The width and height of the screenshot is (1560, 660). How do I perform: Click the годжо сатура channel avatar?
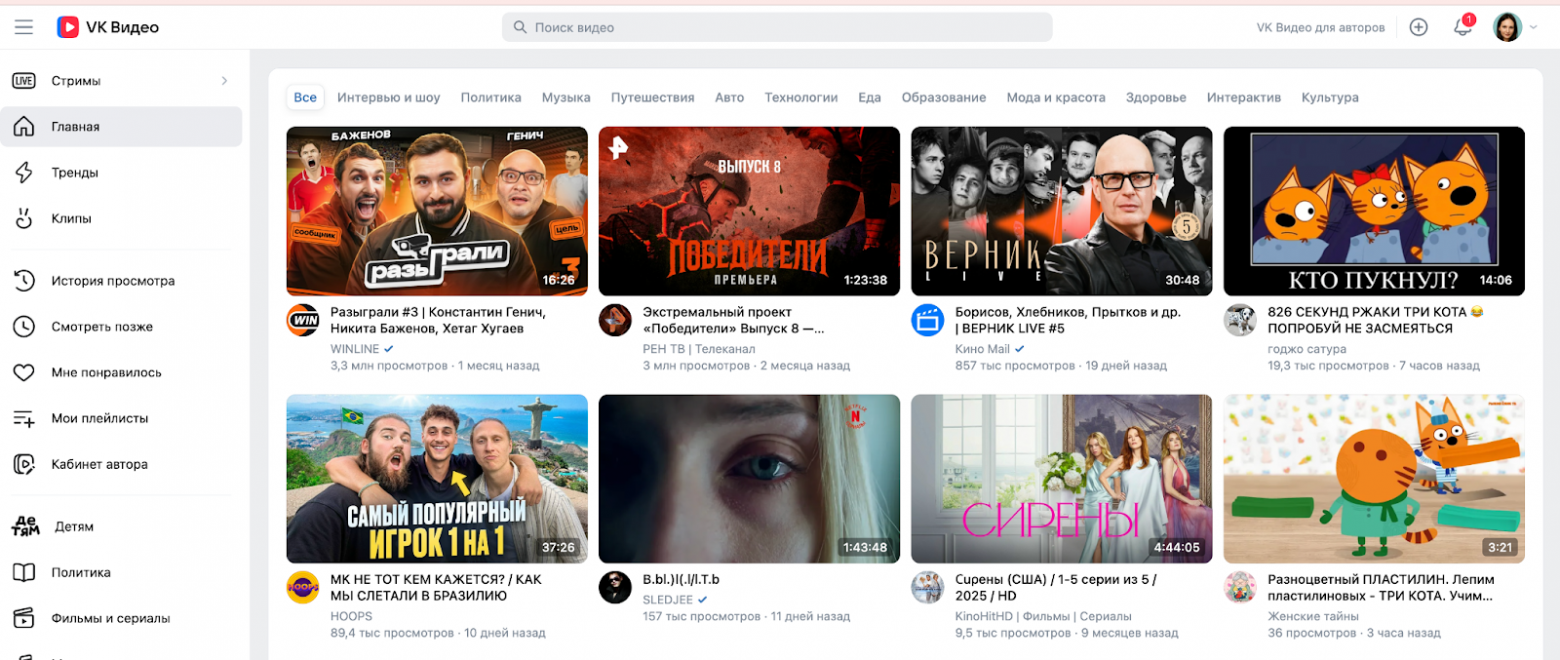point(1239,320)
